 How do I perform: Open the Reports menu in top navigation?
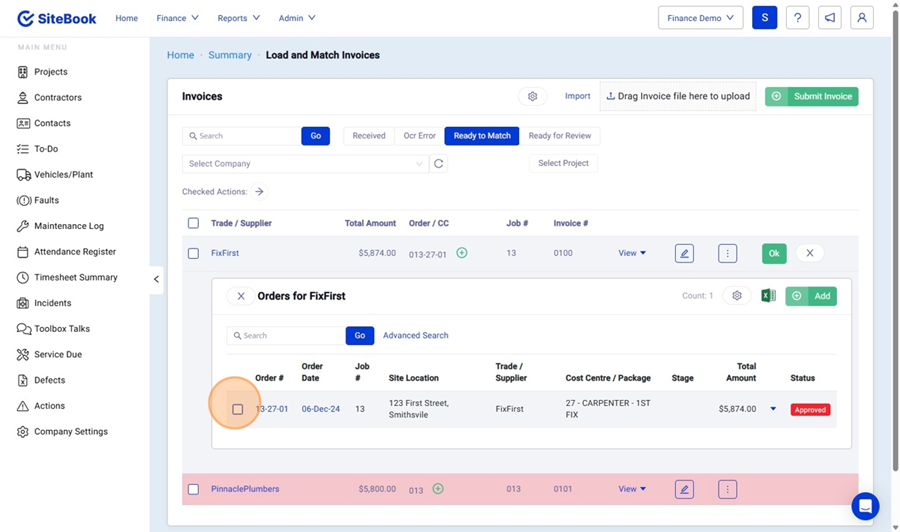point(238,18)
